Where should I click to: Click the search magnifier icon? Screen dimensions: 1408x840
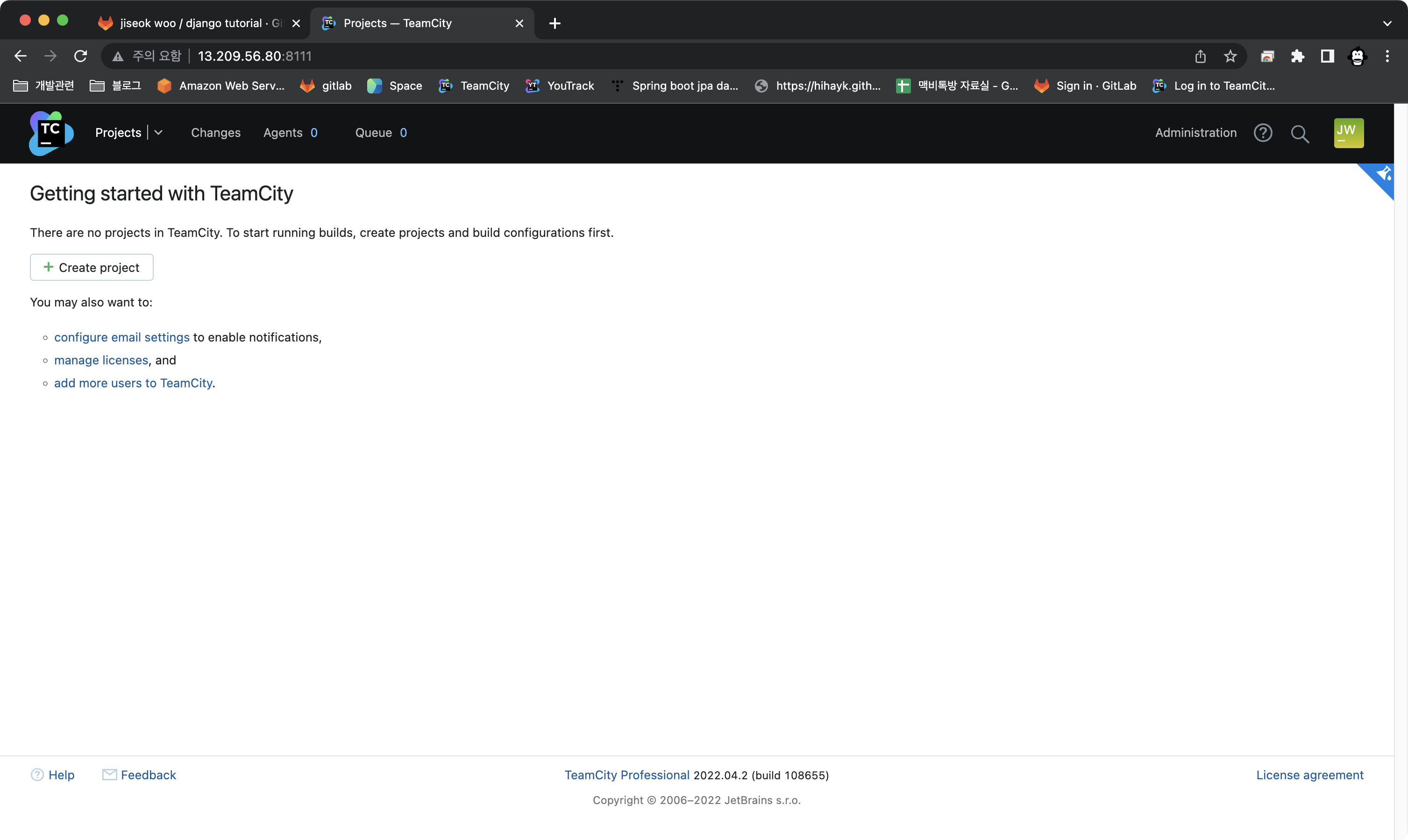(1299, 134)
